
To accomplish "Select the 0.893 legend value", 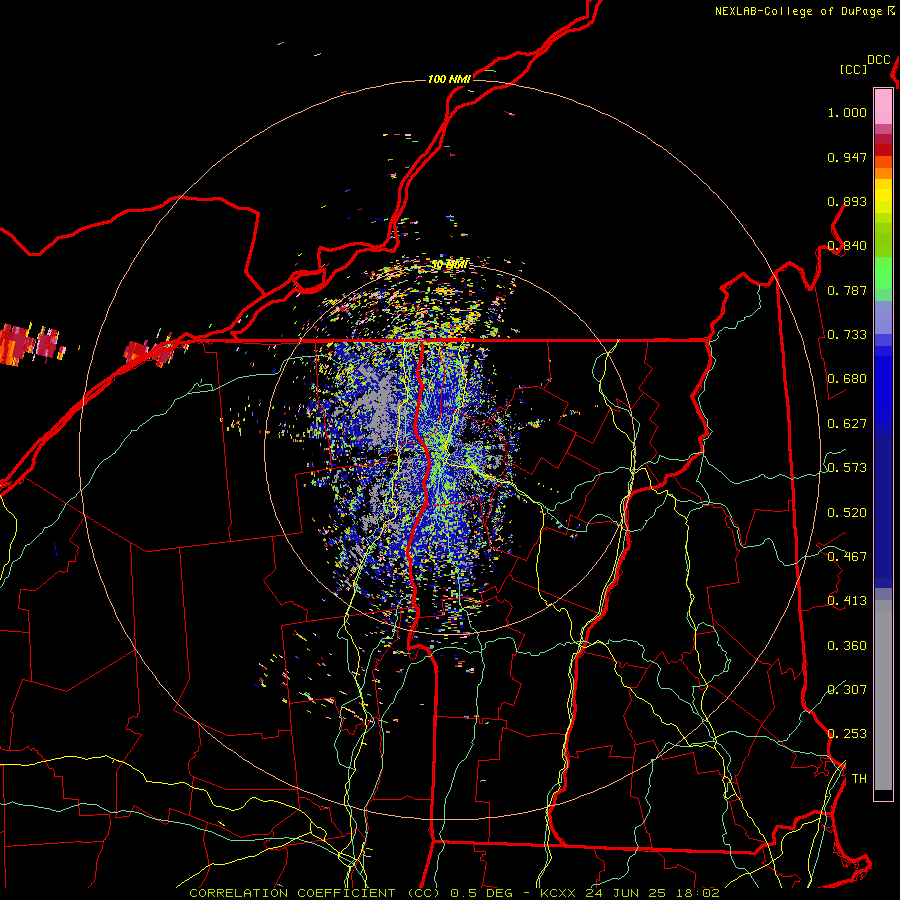I will [x=847, y=201].
